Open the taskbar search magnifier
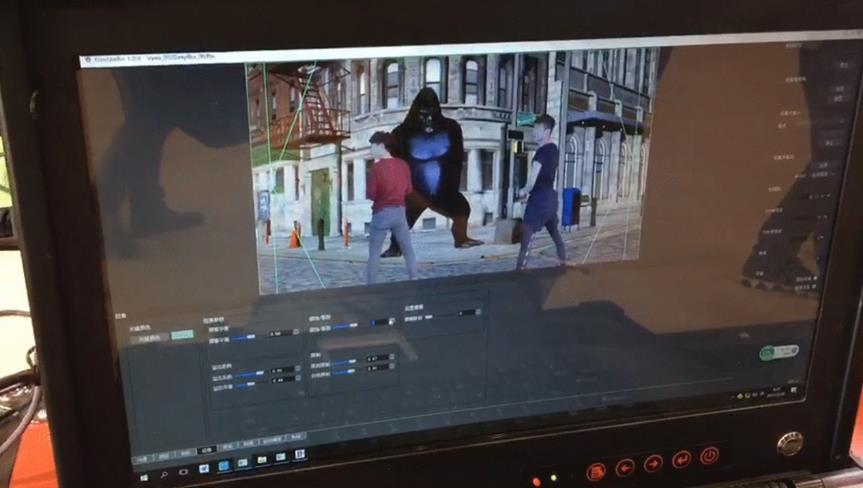The image size is (863, 488). tap(164, 475)
